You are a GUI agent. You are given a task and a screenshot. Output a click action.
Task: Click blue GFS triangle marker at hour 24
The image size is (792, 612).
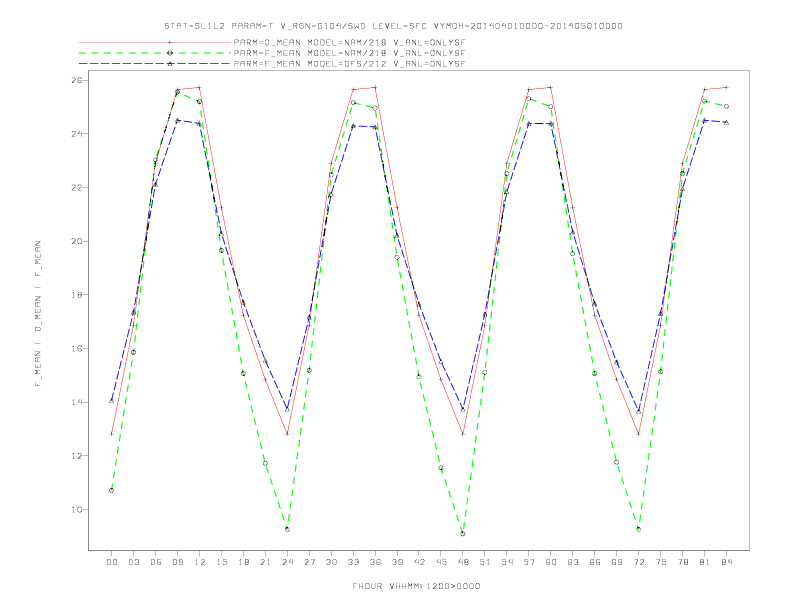click(287, 409)
